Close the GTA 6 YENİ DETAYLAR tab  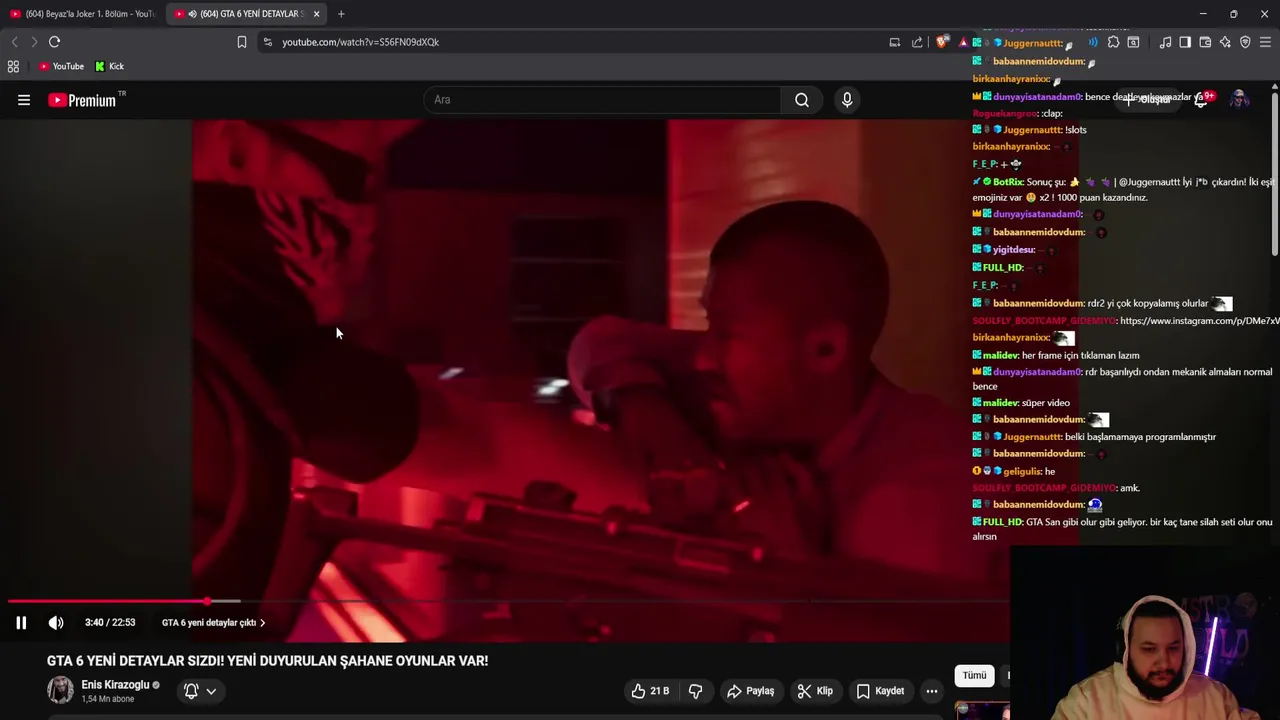(x=316, y=14)
